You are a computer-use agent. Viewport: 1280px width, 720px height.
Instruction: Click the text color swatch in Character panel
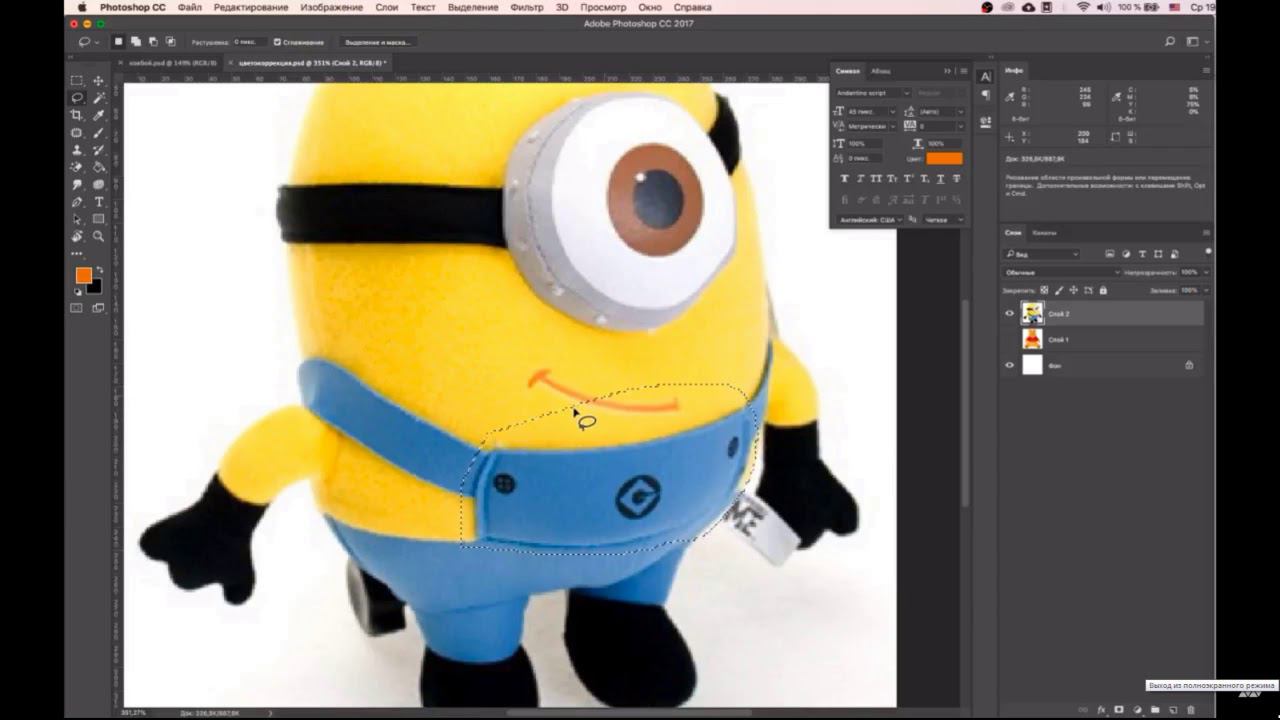point(944,158)
